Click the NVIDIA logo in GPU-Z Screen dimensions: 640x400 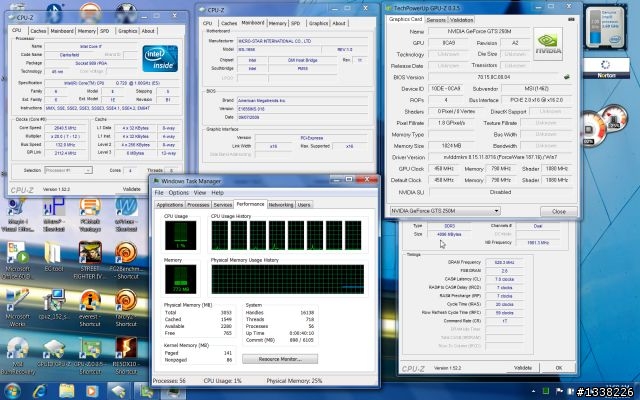[548, 44]
